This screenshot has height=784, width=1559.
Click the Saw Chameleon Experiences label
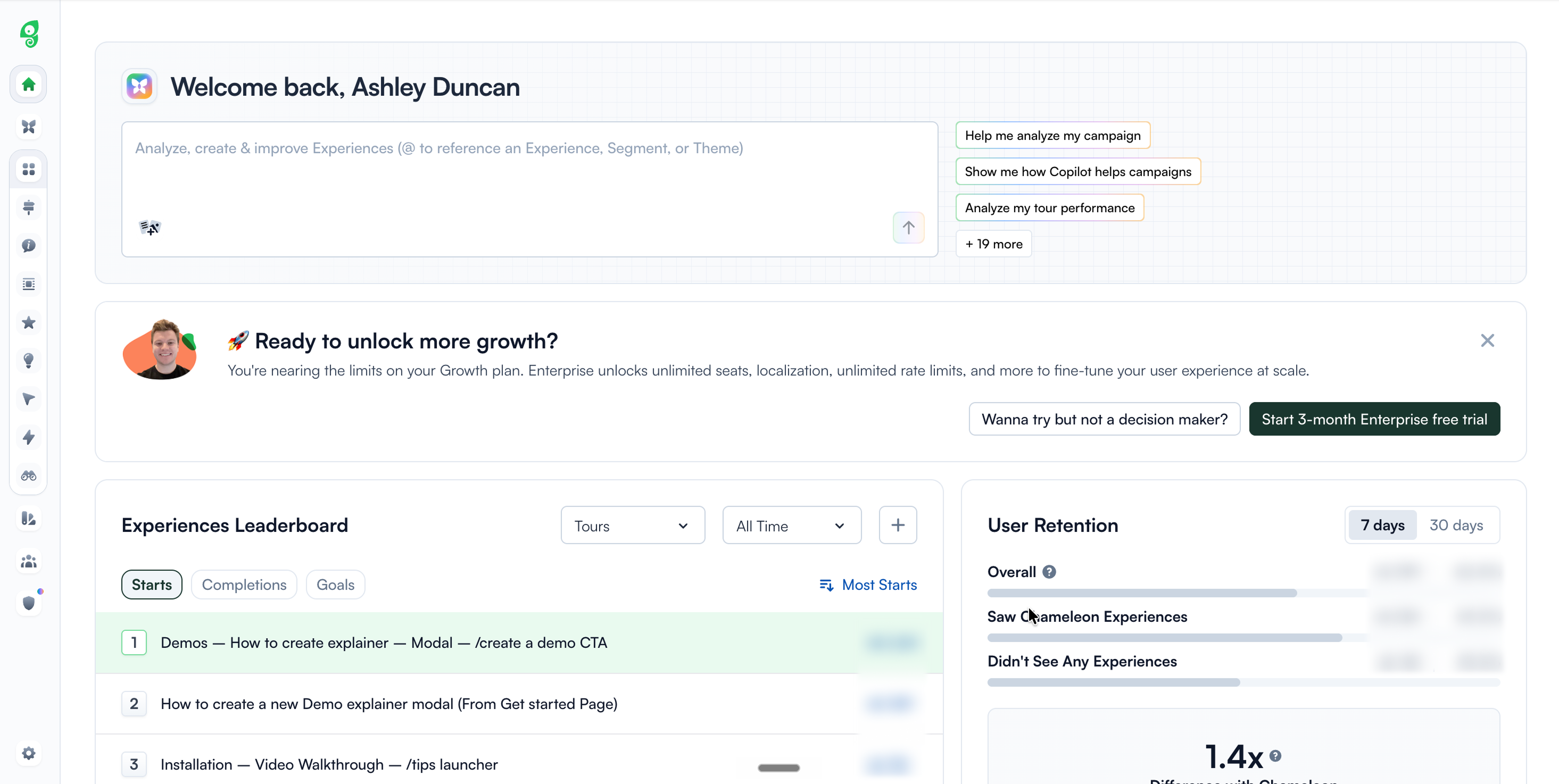pos(1087,616)
